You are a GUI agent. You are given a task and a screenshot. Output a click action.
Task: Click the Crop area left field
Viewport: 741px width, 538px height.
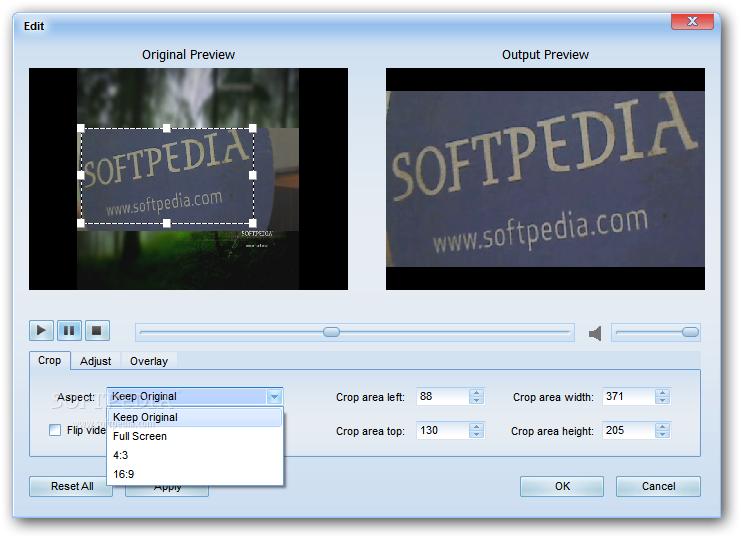point(443,397)
